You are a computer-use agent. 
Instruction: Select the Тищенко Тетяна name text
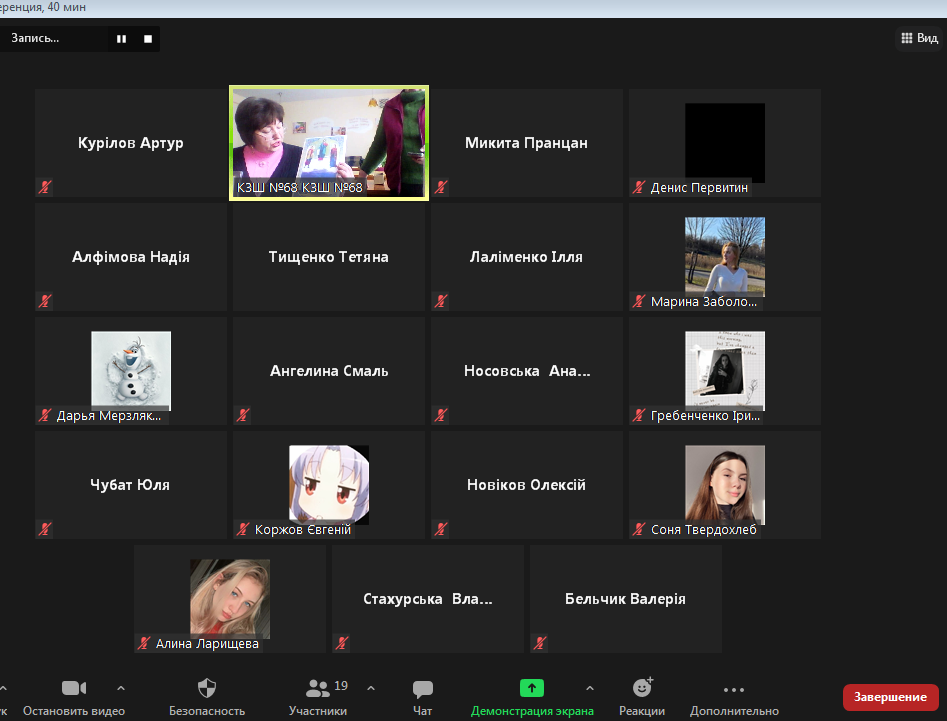329,257
